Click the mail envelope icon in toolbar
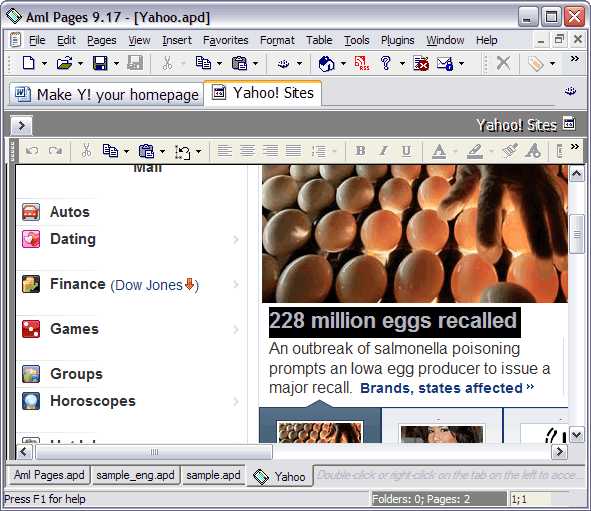The width and height of the screenshot is (591, 511). (445, 63)
